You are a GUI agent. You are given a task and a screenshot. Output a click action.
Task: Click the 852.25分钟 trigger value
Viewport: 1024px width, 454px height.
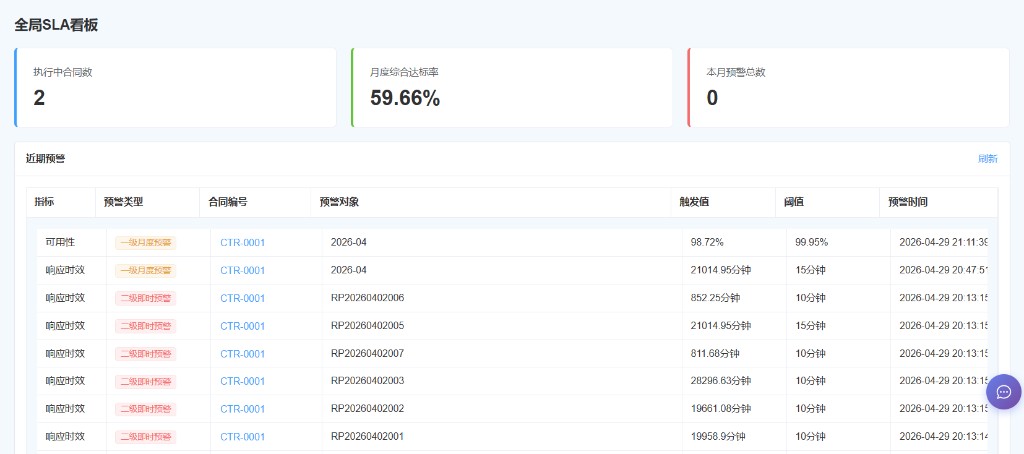point(715,298)
